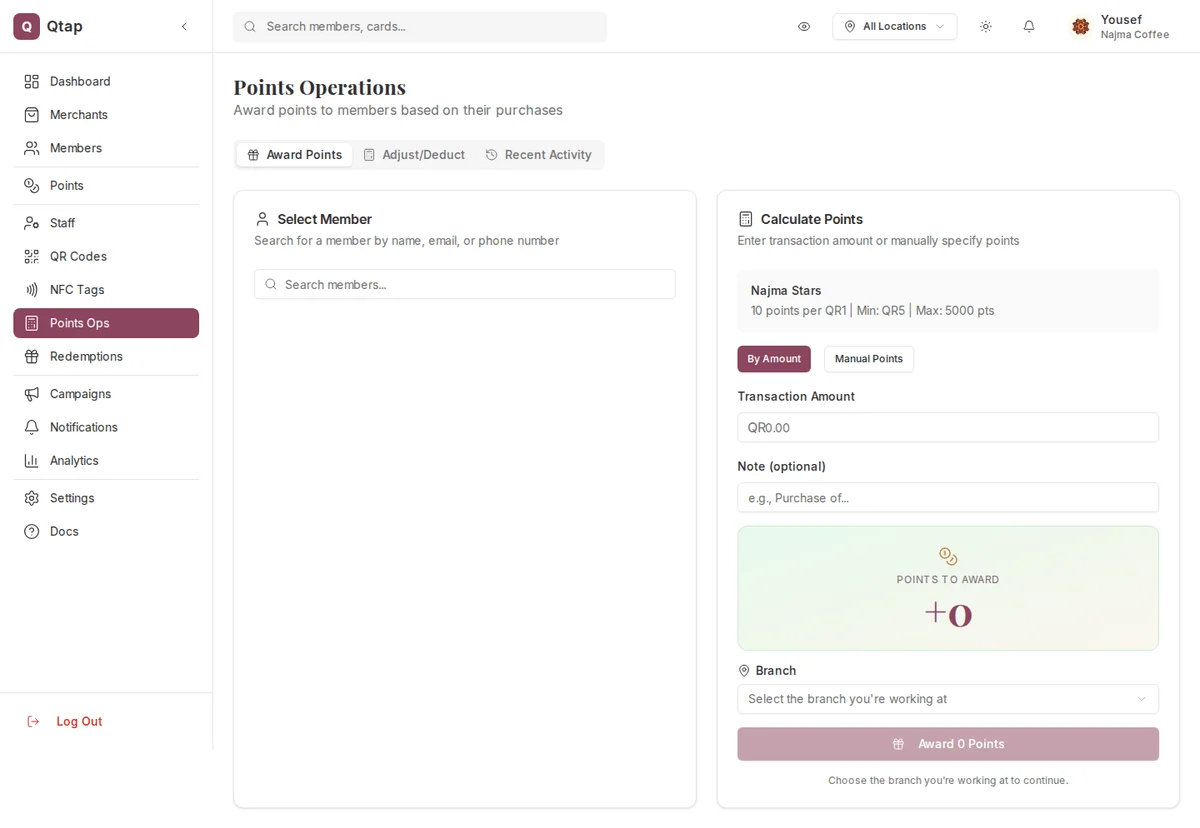The width and height of the screenshot is (1200, 828).
Task: Click the Award 0 Points button
Action: (948, 744)
